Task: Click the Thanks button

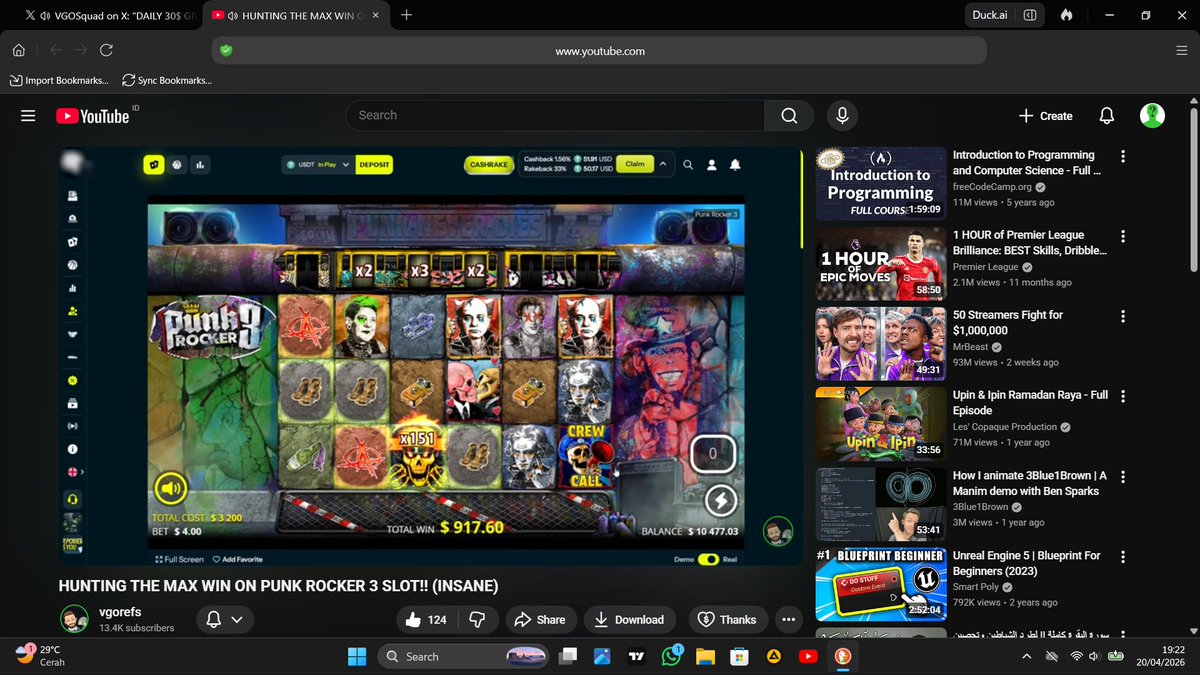Action: [x=727, y=620]
